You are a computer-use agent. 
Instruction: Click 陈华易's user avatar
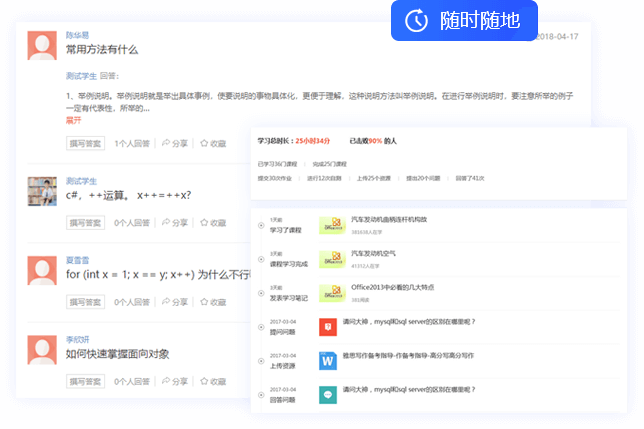(x=42, y=46)
